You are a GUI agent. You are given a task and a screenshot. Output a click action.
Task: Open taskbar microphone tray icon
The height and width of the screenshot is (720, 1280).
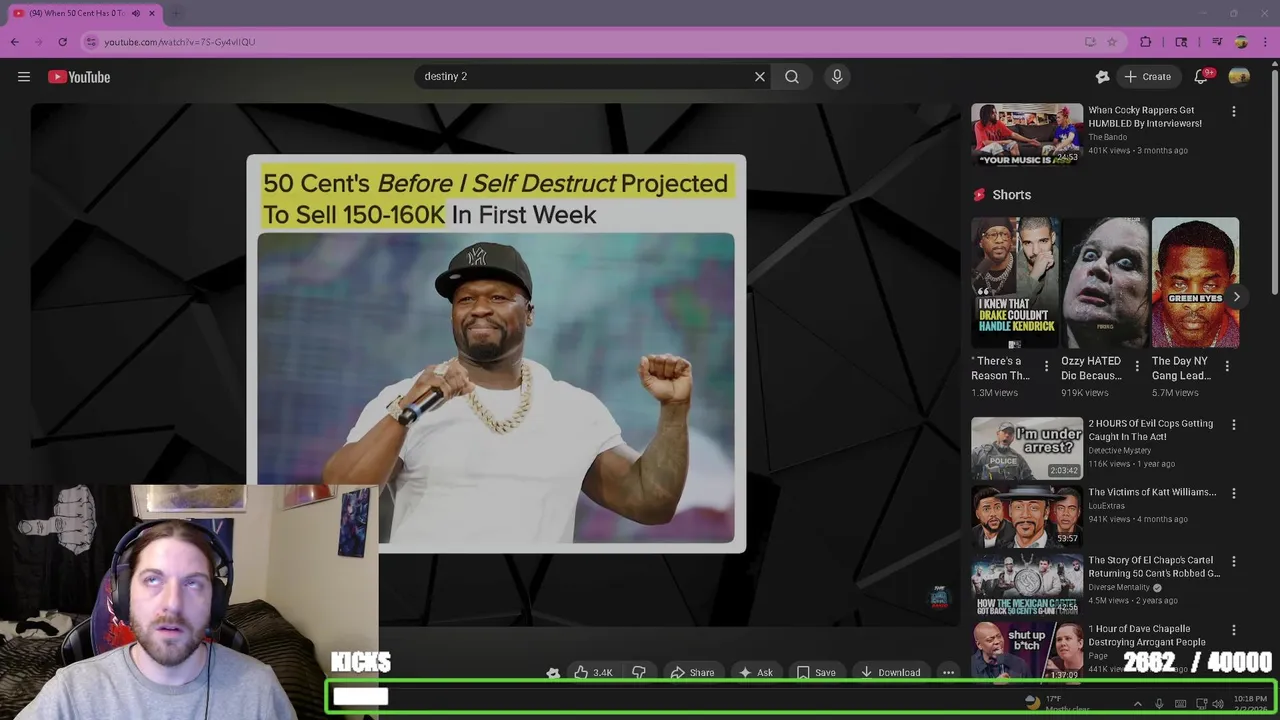tap(1159, 704)
